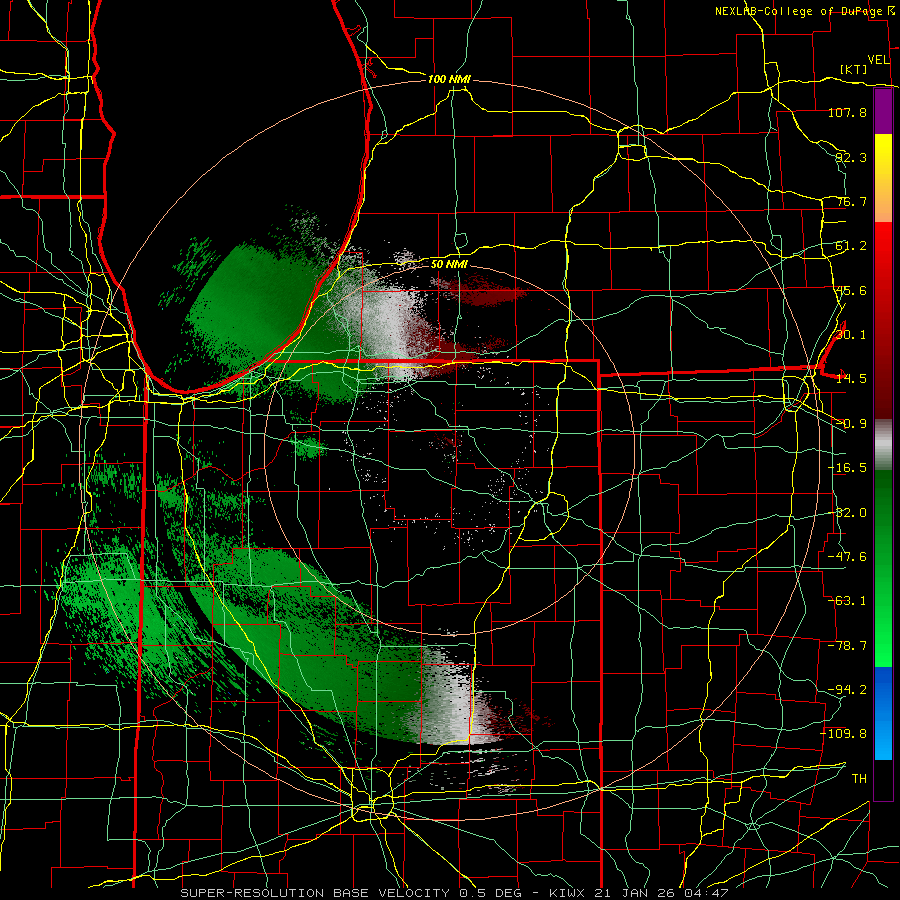900x900 pixels.
Task: Pick the blue segment of the color bar
Action: click(x=883, y=713)
